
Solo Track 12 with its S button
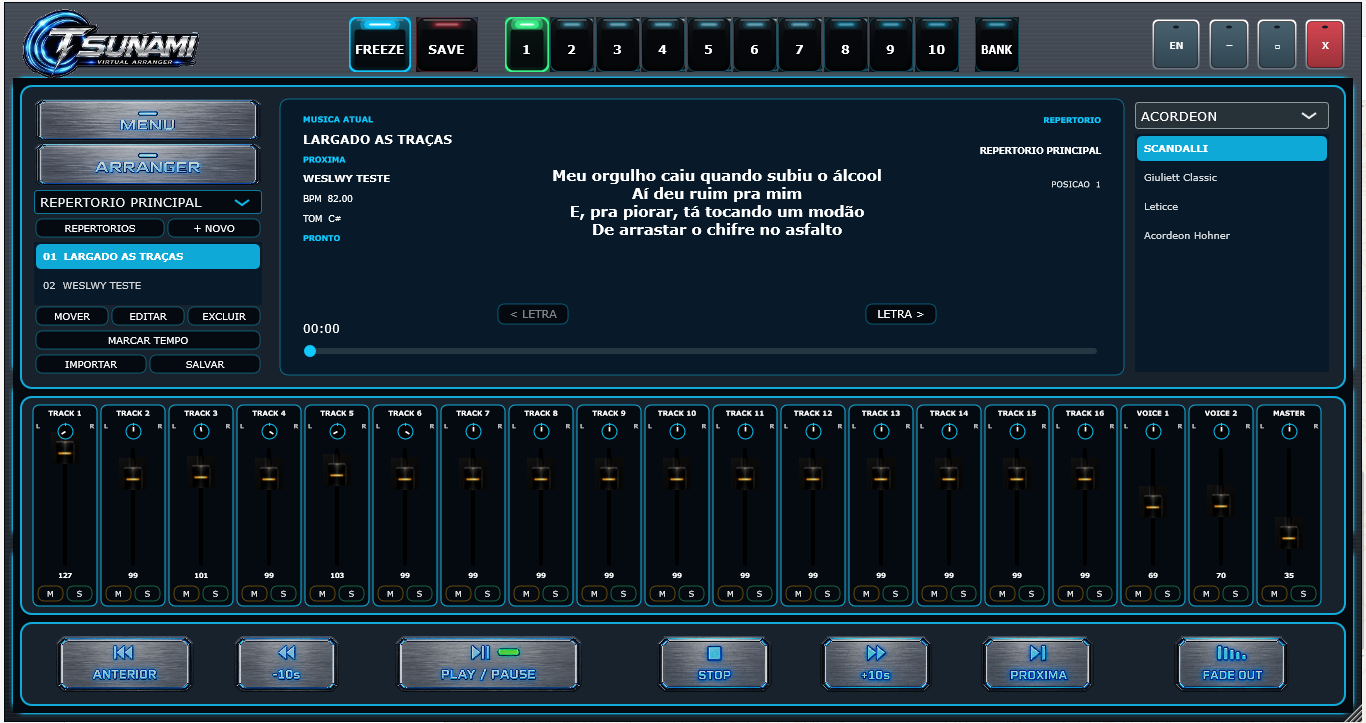[x=828, y=593]
